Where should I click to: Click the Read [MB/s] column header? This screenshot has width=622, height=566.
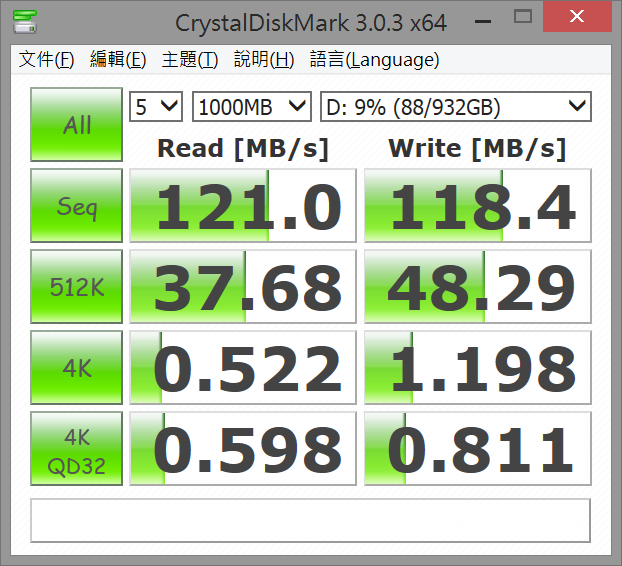pos(243,149)
